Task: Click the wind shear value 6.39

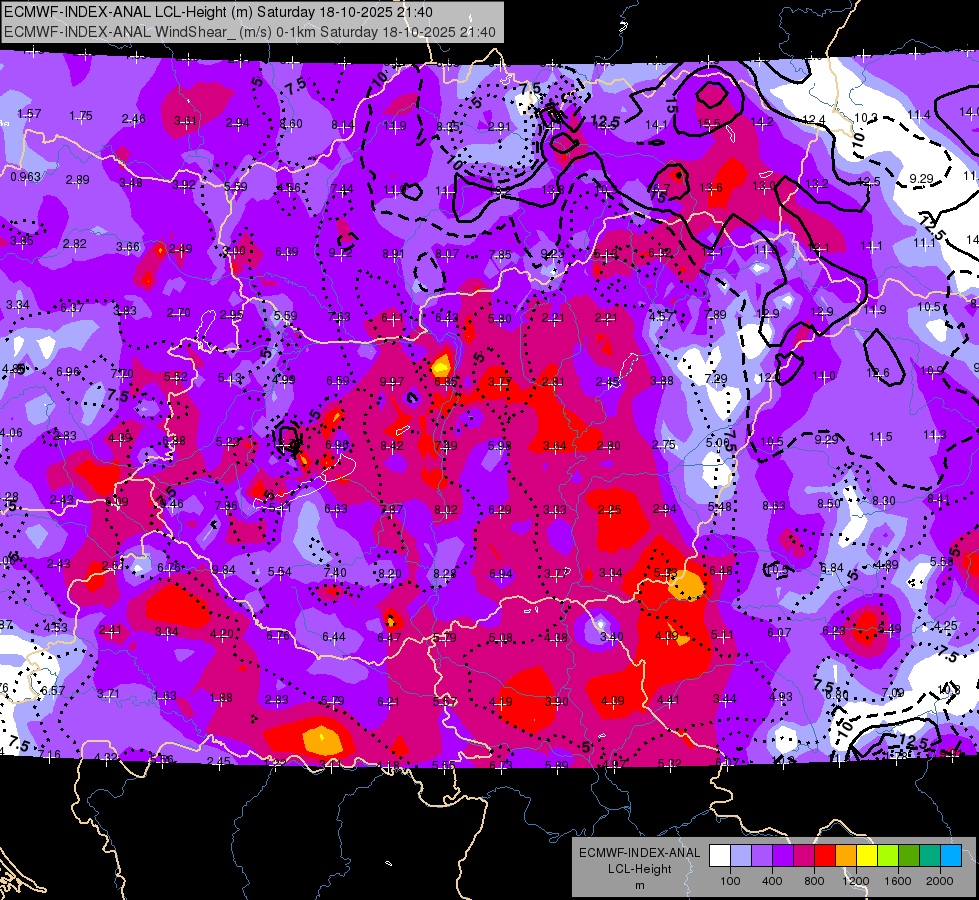Action: pyautogui.click(x=287, y=252)
